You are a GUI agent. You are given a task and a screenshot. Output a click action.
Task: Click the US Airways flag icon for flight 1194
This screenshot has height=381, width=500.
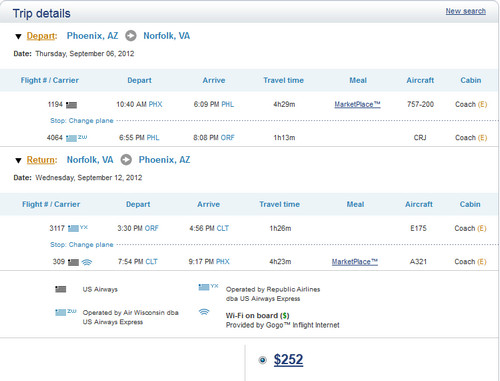(71, 105)
